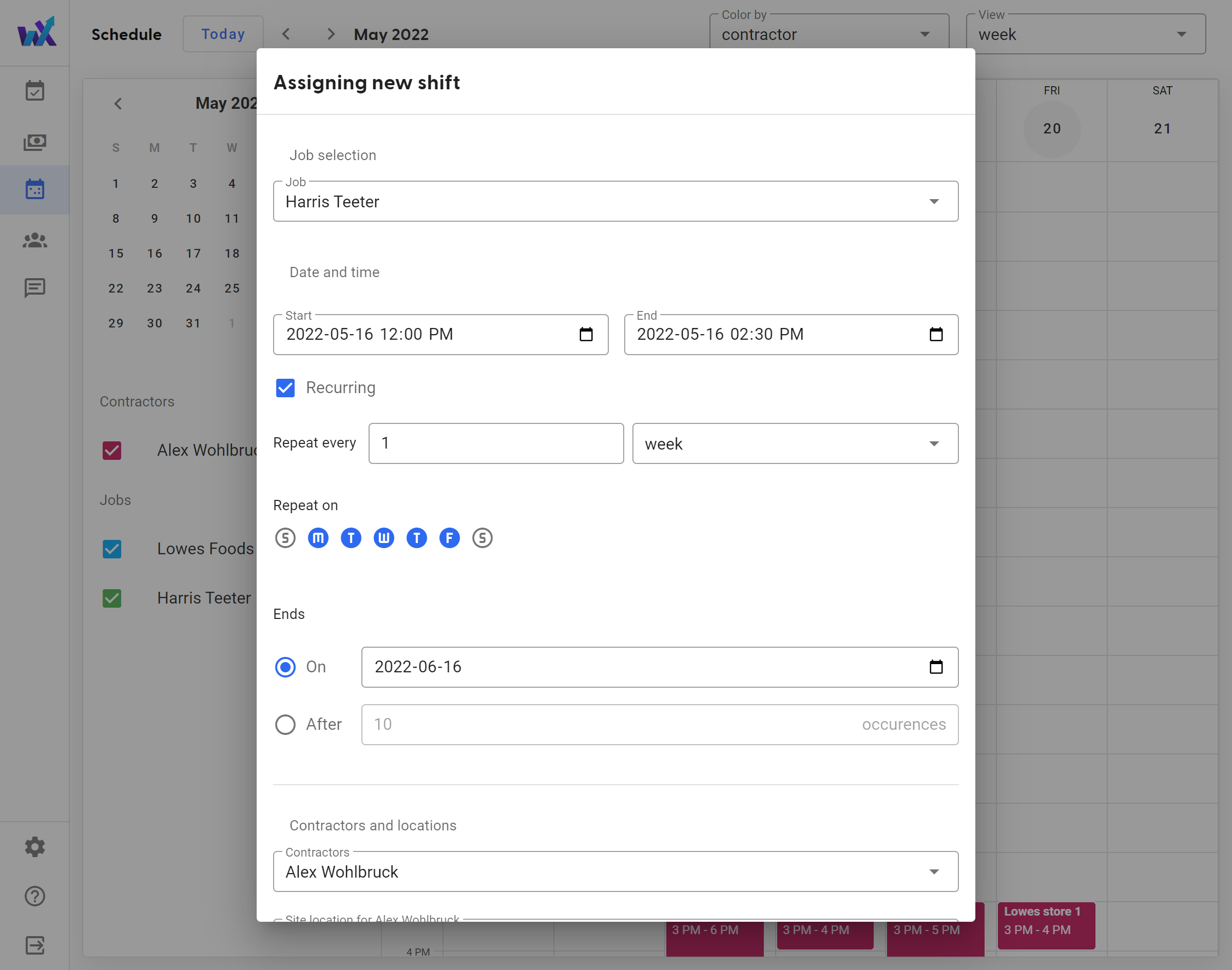Open the tasks checklist sidebar icon
This screenshot has height=970, width=1232.
pos(34,91)
